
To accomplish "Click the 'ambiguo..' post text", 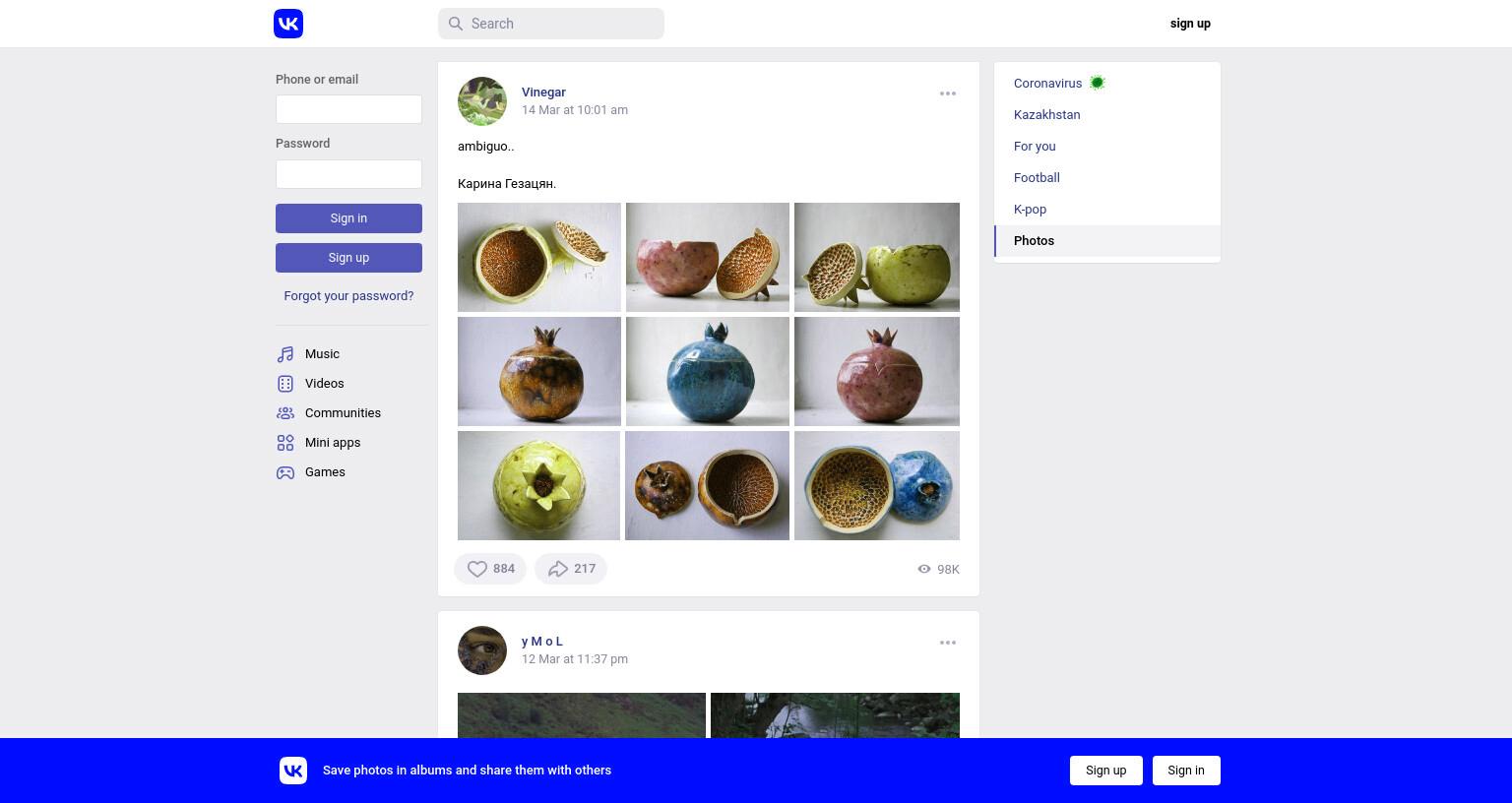I will pos(486,147).
